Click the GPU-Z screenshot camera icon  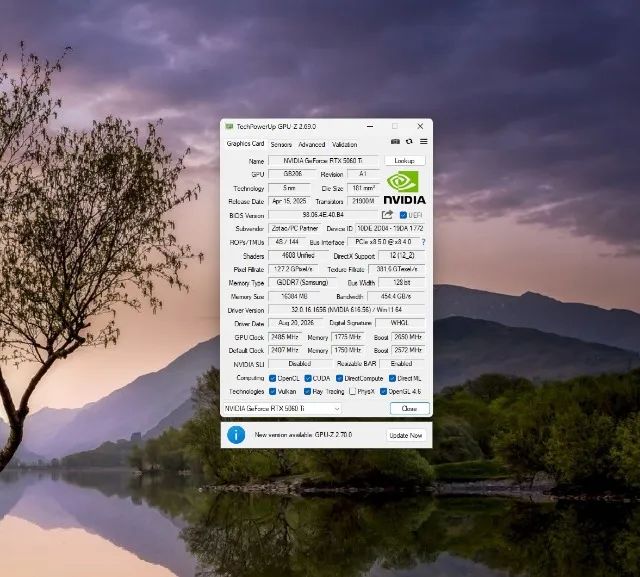click(395, 142)
